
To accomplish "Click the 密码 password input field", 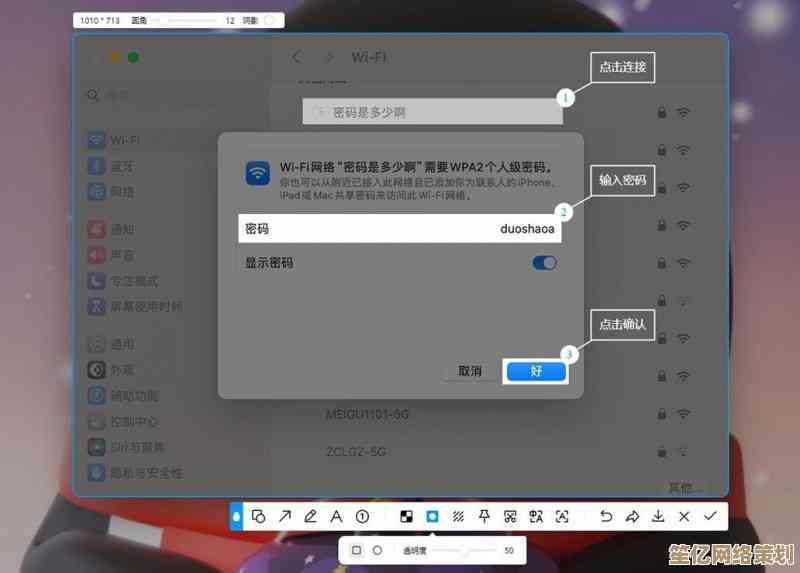I will coord(400,229).
